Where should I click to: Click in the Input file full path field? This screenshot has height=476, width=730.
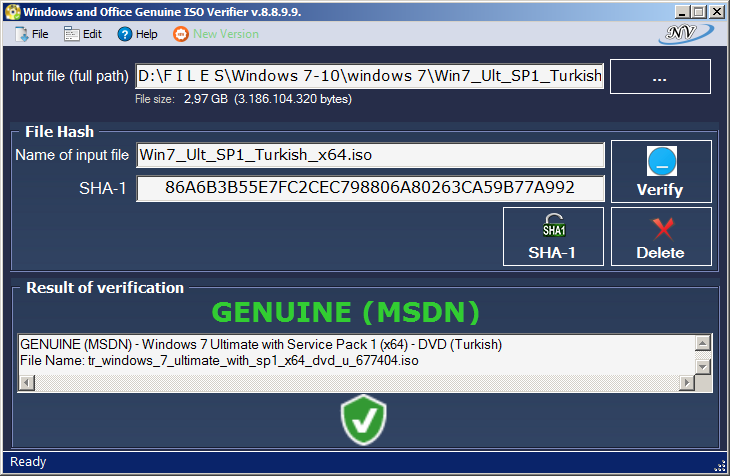click(370, 76)
